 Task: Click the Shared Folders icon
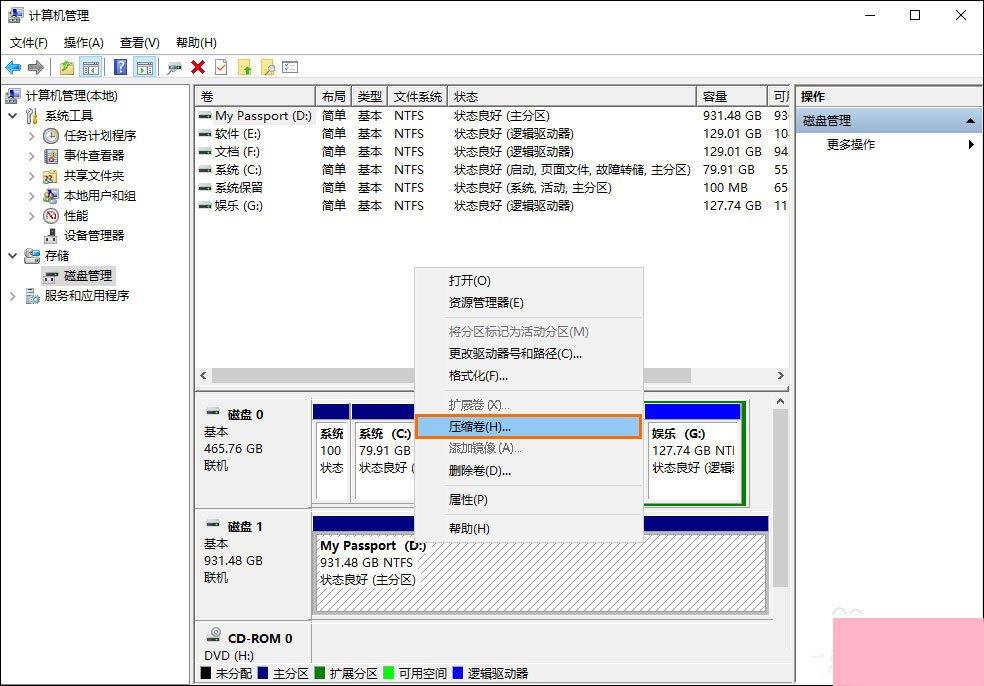pos(51,176)
